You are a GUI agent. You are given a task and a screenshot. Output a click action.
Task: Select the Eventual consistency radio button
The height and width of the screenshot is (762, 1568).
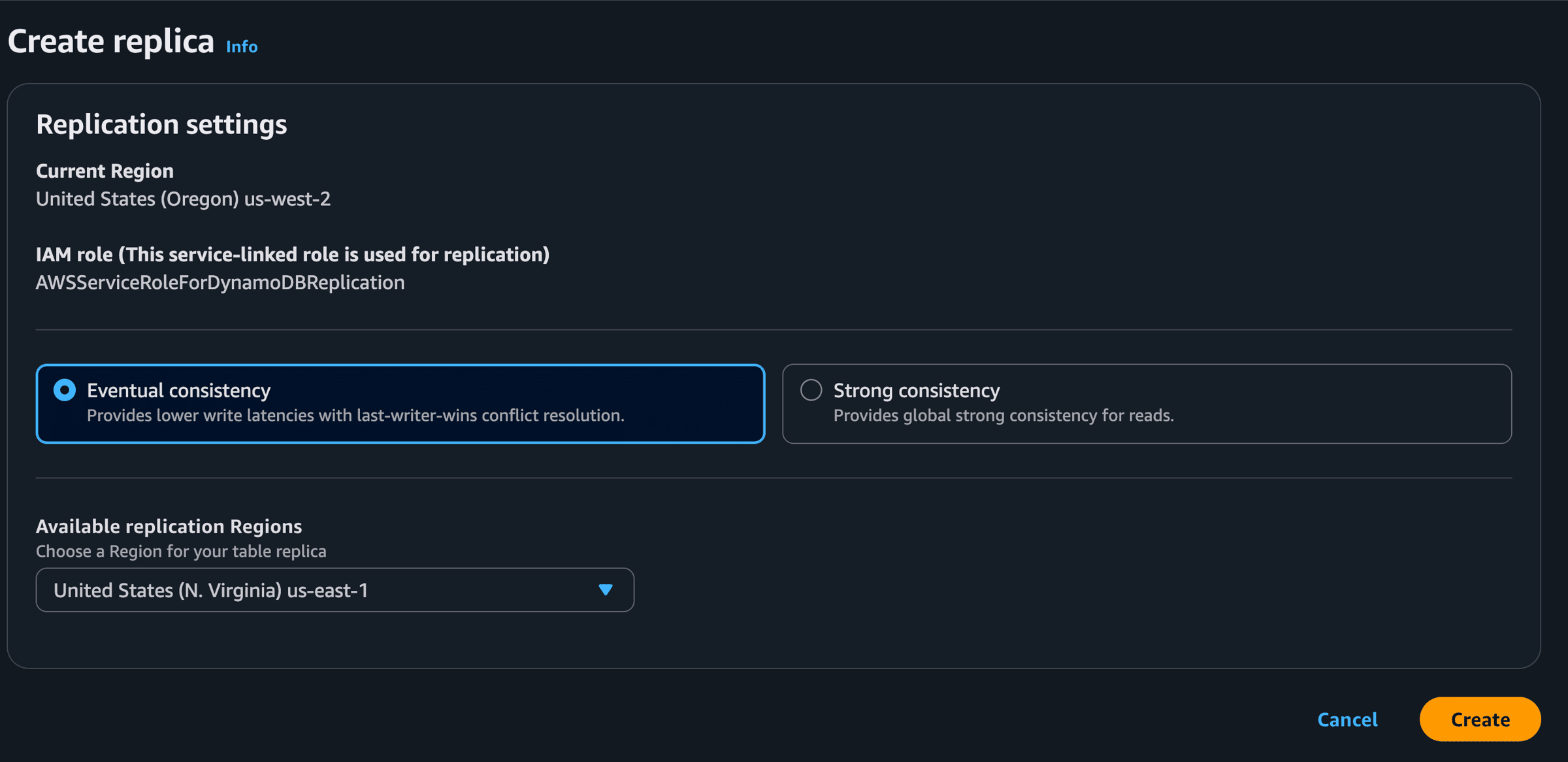65,390
